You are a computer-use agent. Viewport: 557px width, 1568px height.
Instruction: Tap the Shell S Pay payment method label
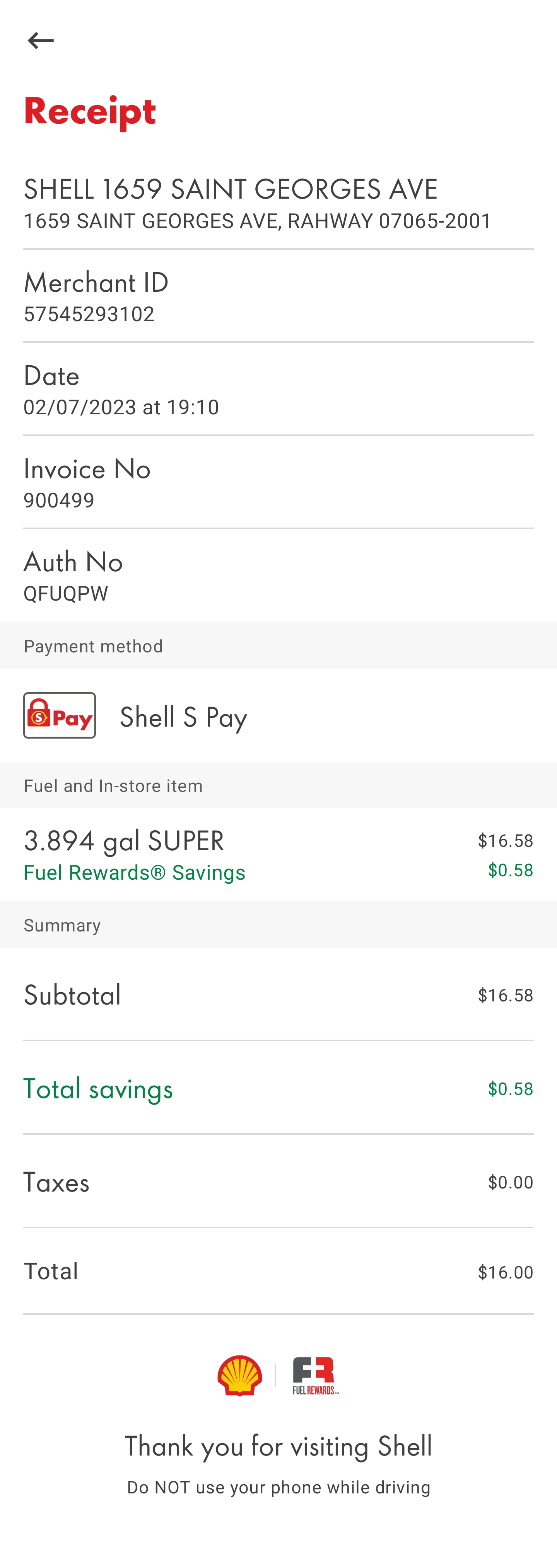point(183,717)
